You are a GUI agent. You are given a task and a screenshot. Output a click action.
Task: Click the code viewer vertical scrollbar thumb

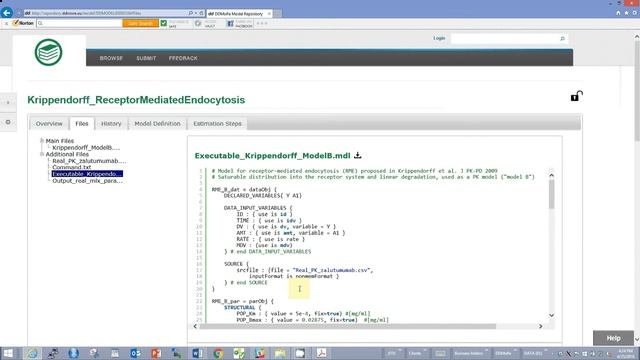coord(551,194)
